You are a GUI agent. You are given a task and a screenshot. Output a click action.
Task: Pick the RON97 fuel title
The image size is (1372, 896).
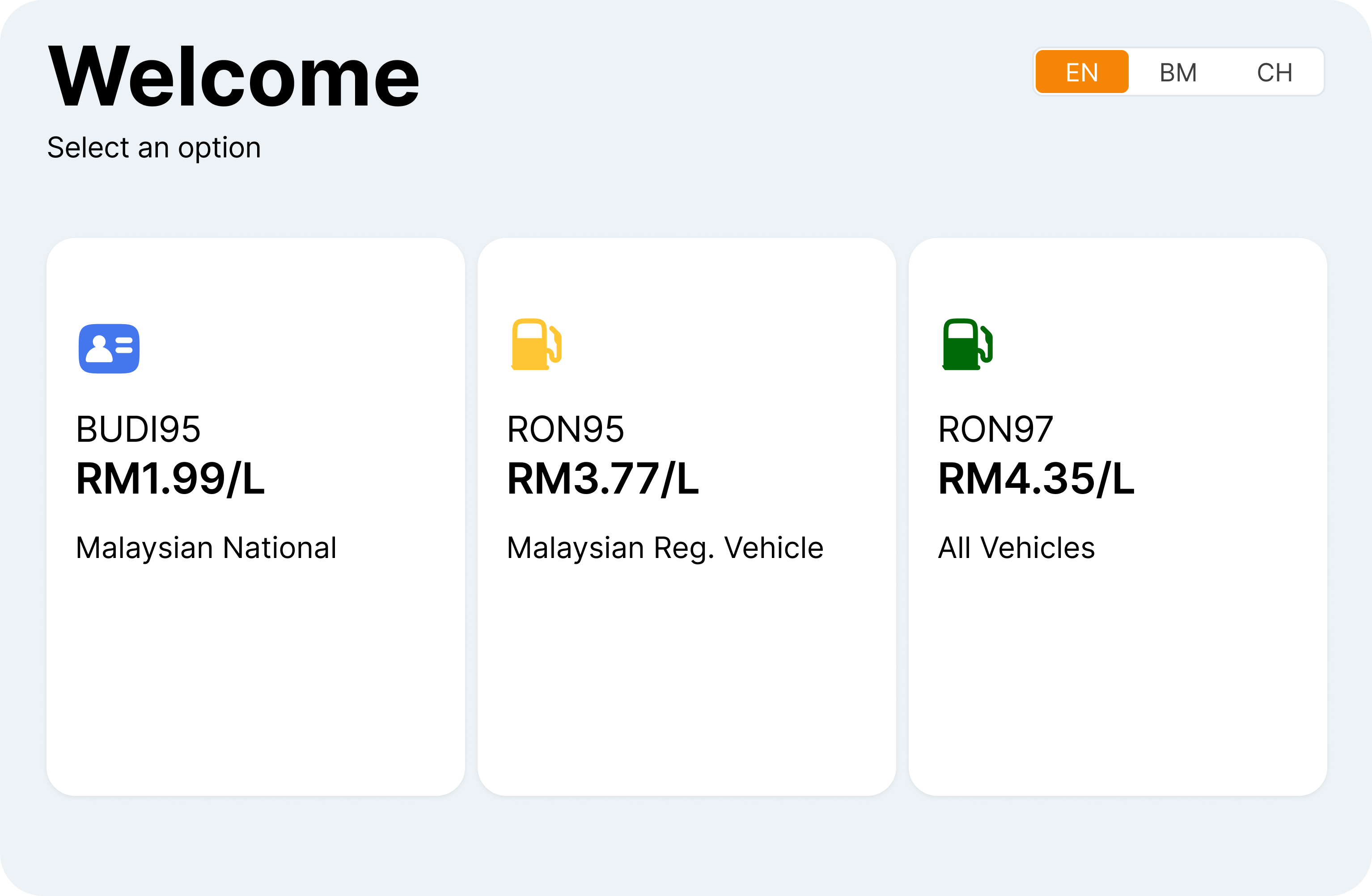point(995,429)
